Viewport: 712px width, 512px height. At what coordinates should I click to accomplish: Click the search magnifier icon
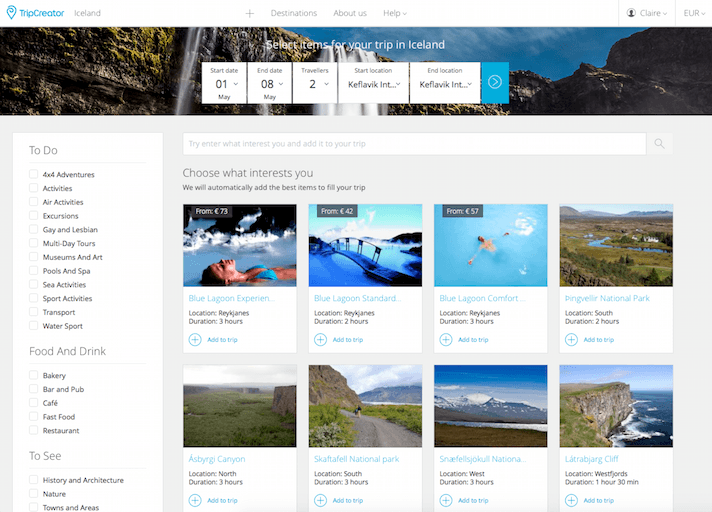659,144
